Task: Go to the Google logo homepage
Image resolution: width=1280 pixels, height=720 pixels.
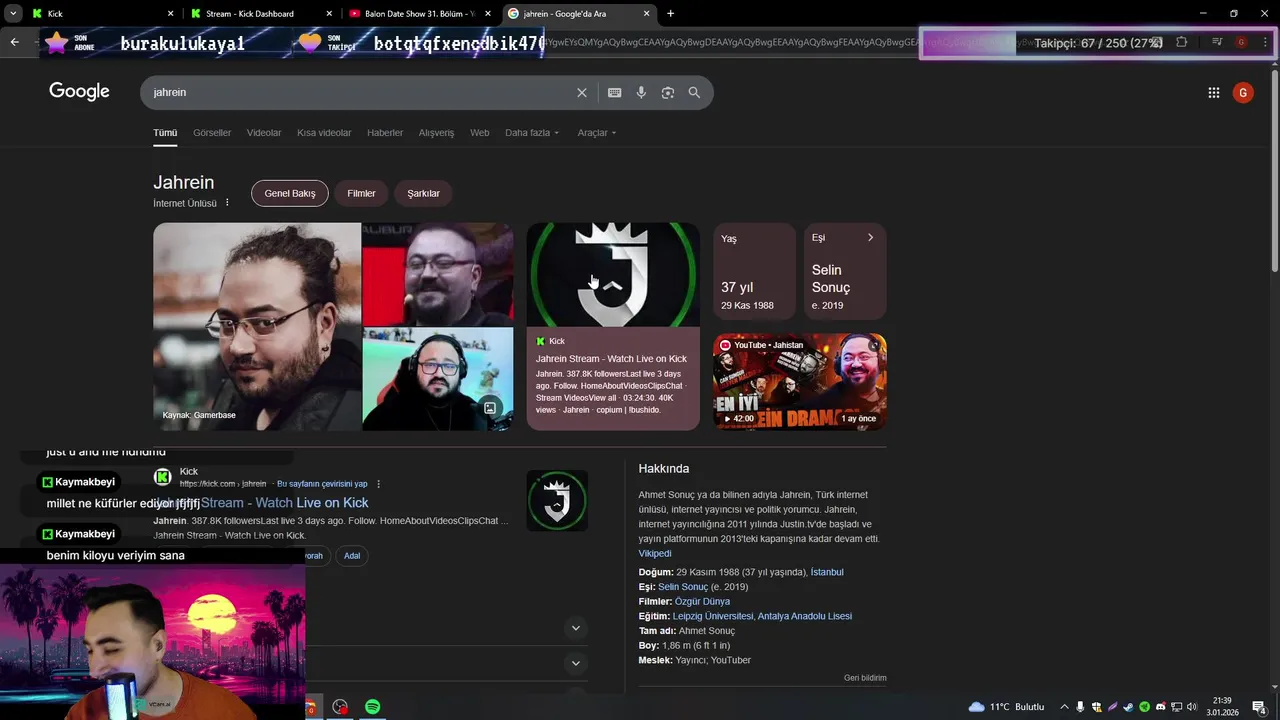Action: click(79, 92)
